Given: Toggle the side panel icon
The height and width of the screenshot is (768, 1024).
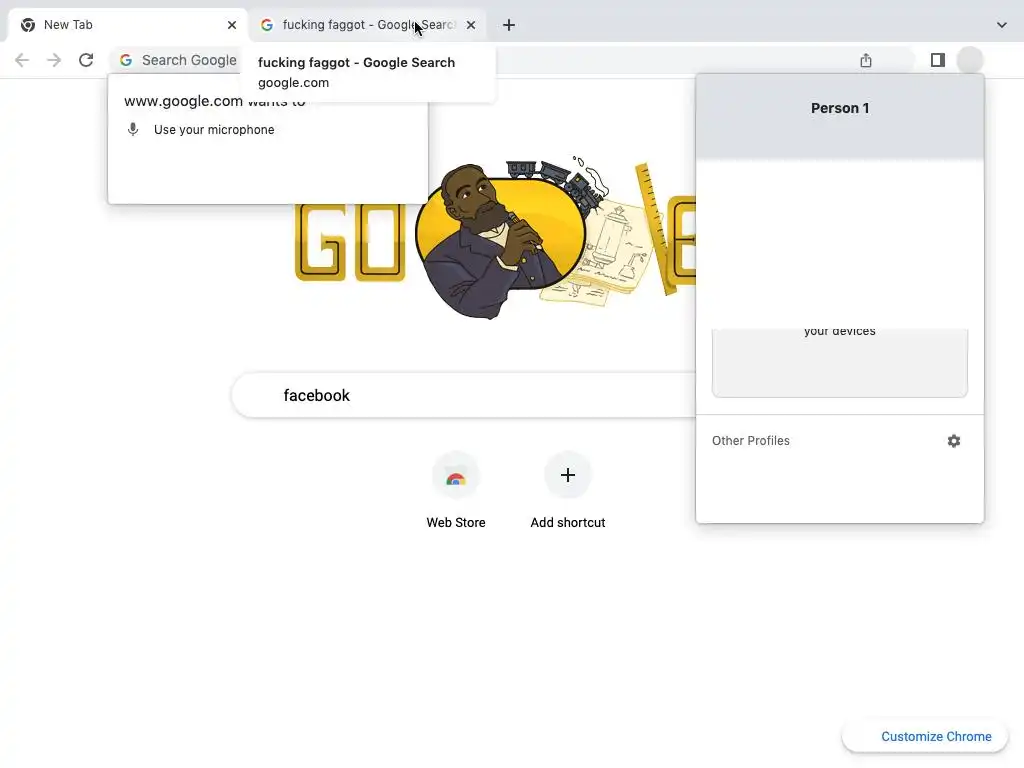Looking at the screenshot, I should click(938, 60).
